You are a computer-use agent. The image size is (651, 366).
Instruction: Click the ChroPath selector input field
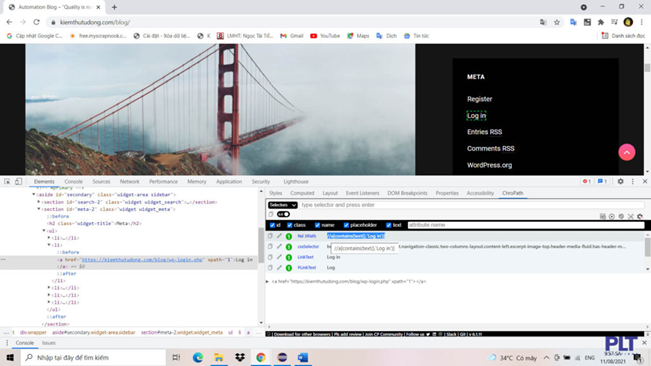click(x=472, y=205)
